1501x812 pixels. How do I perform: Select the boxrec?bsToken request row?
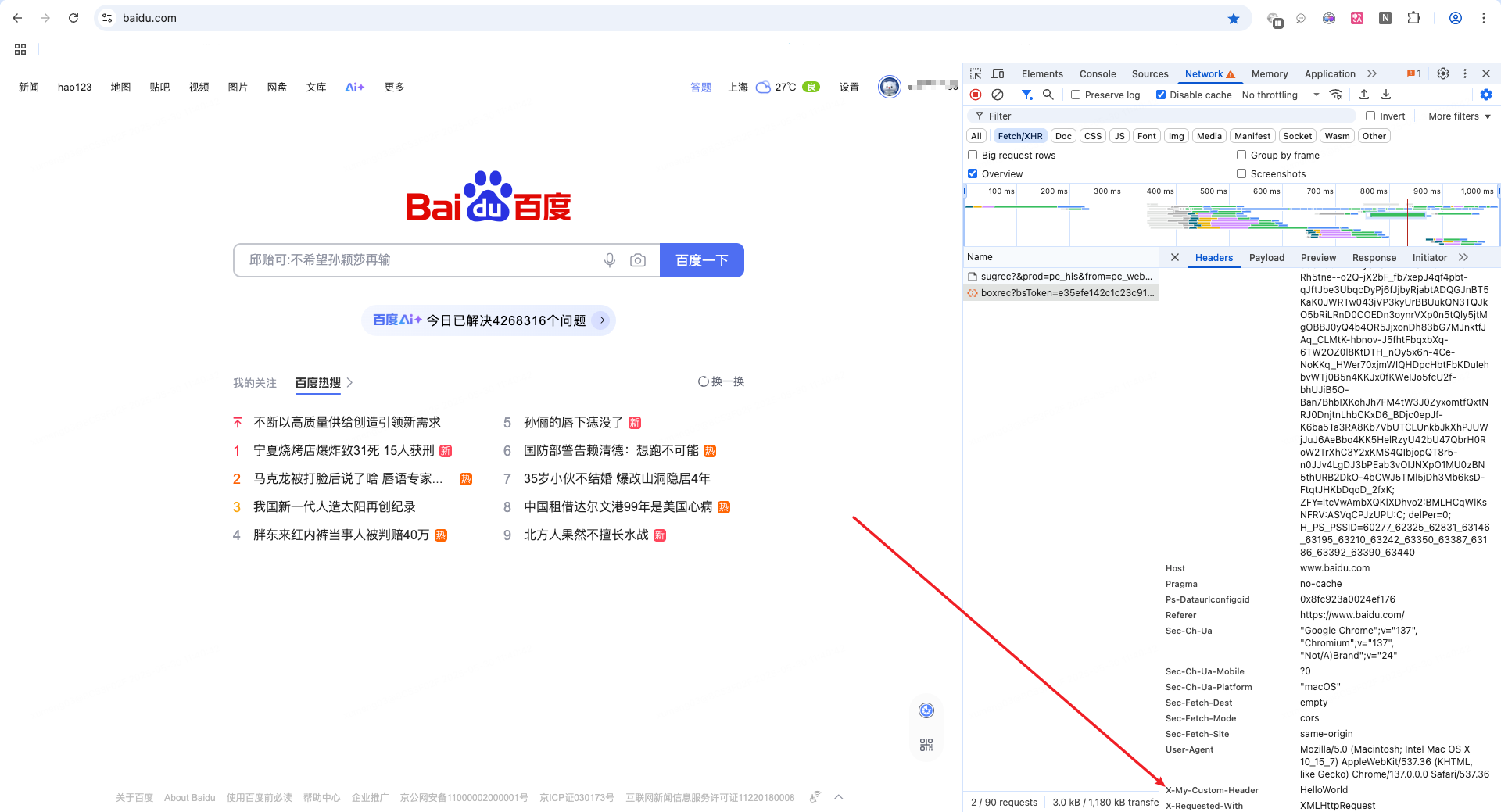tap(1061, 293)
